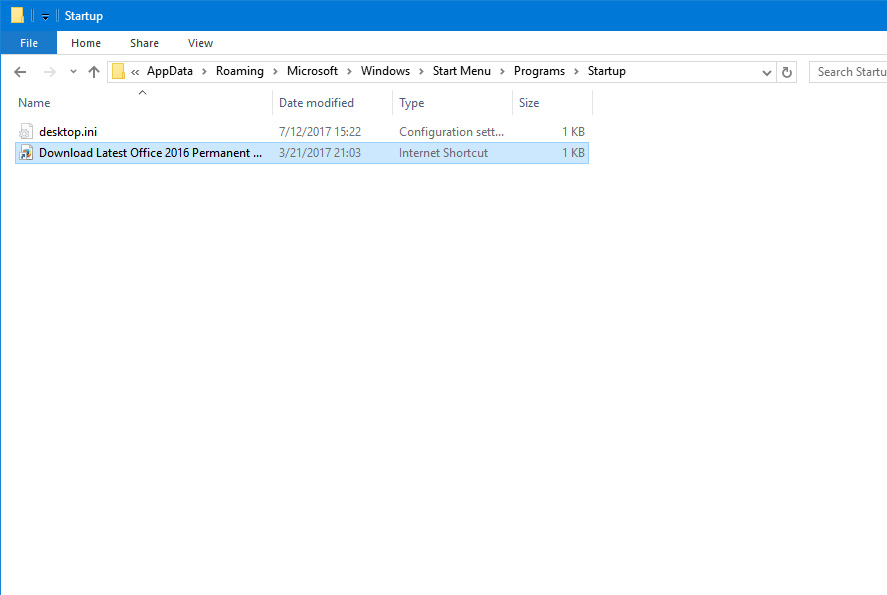
Task: Open the View ribbon tab
Action: (200, 43)
